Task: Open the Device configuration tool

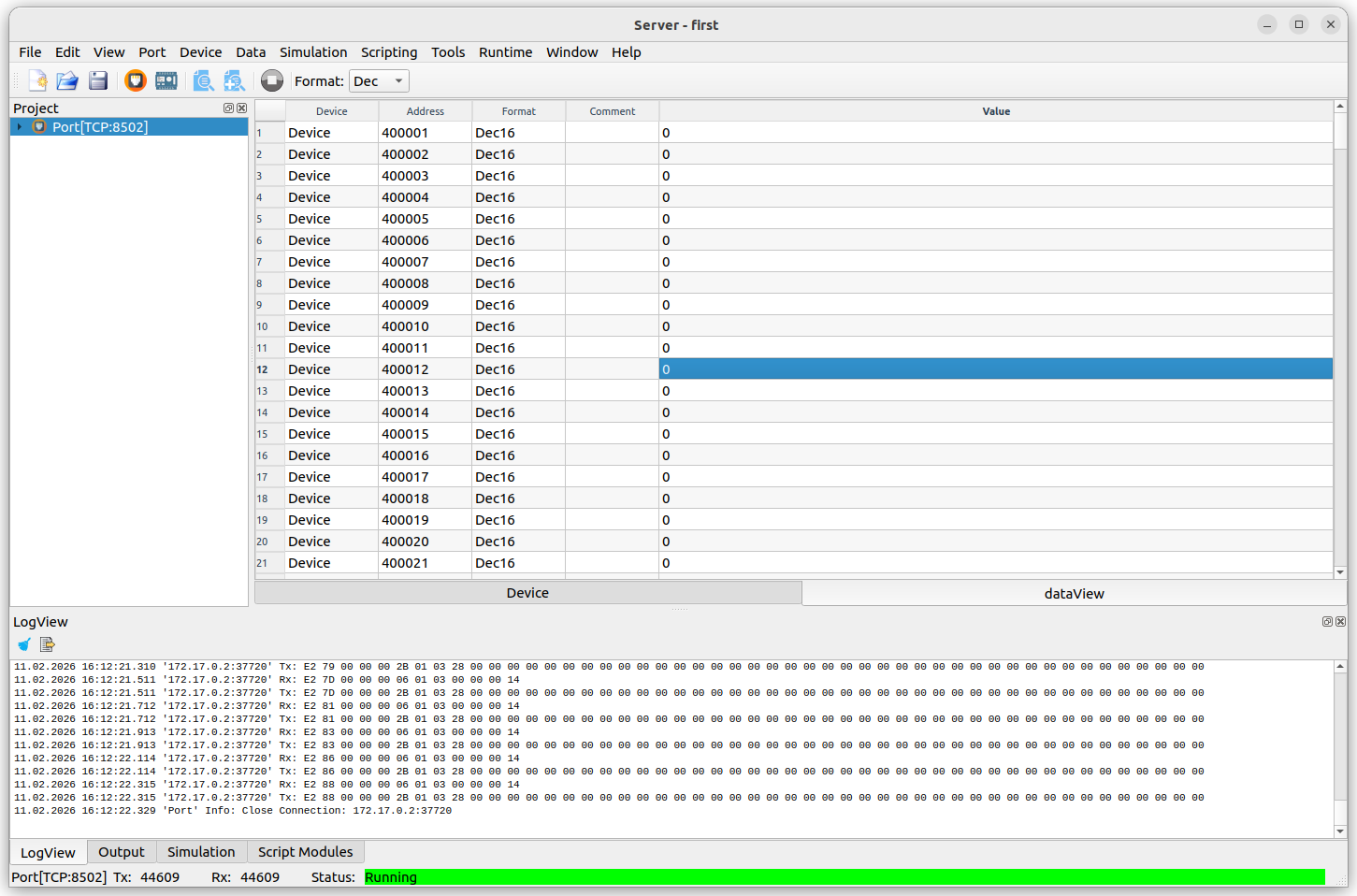Action: click(x=166, y=80)
